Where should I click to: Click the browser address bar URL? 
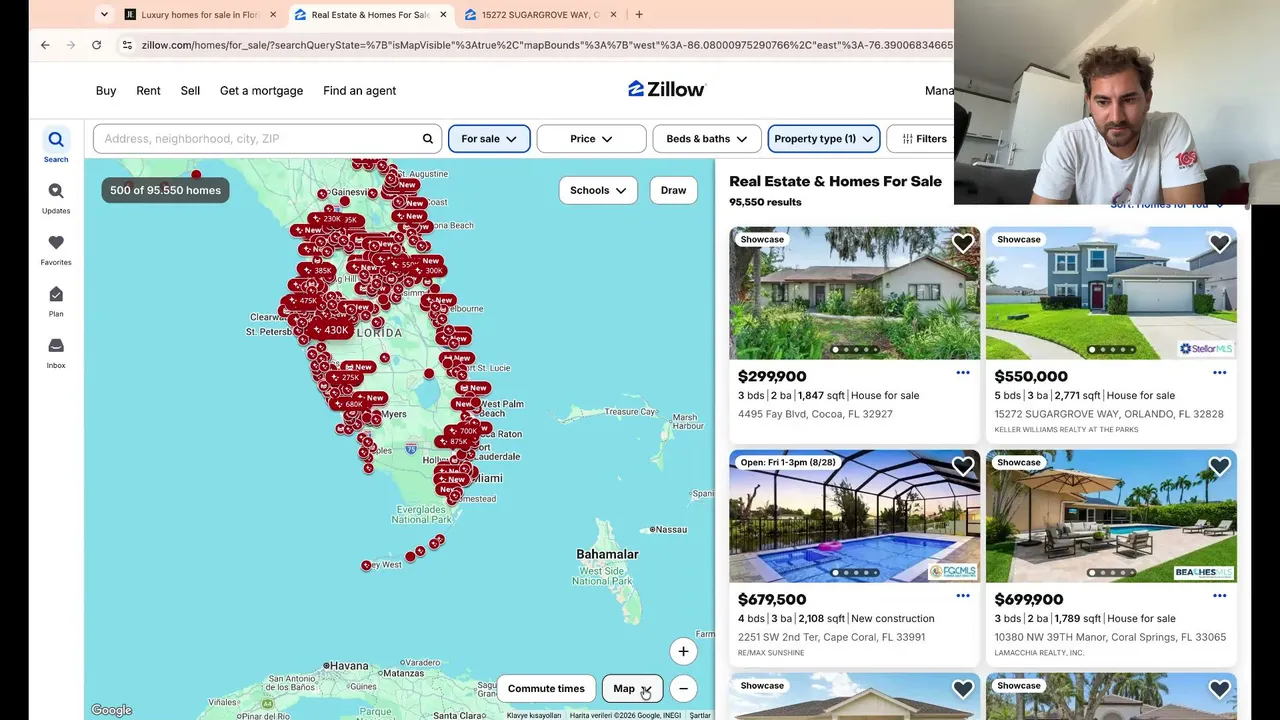pyautogui.click(x=546, y=45)
